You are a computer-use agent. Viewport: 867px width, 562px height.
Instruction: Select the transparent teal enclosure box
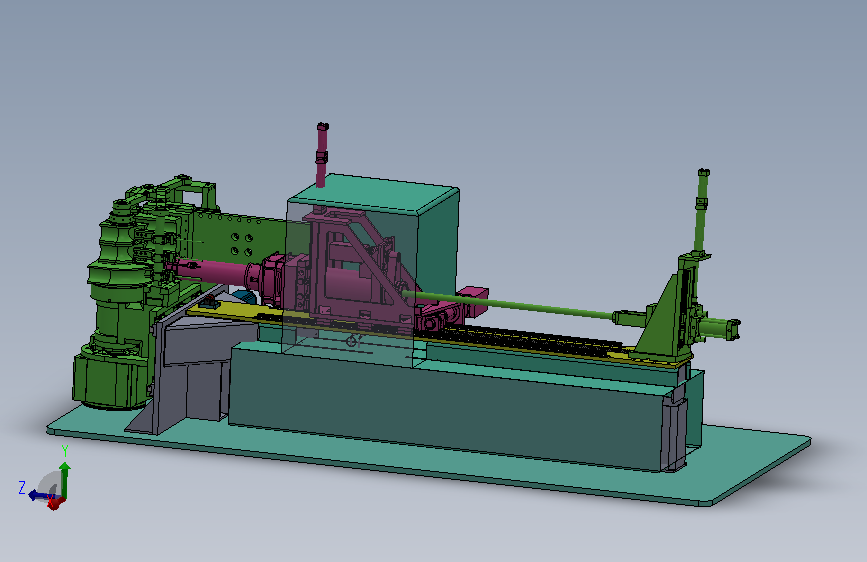click(x=372, y=269)
